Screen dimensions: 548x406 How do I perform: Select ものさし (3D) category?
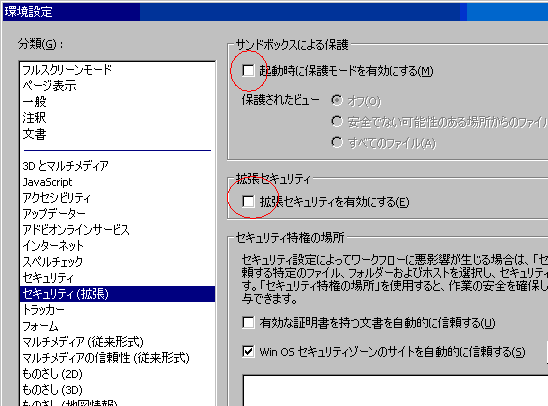(x=117, y=390)
